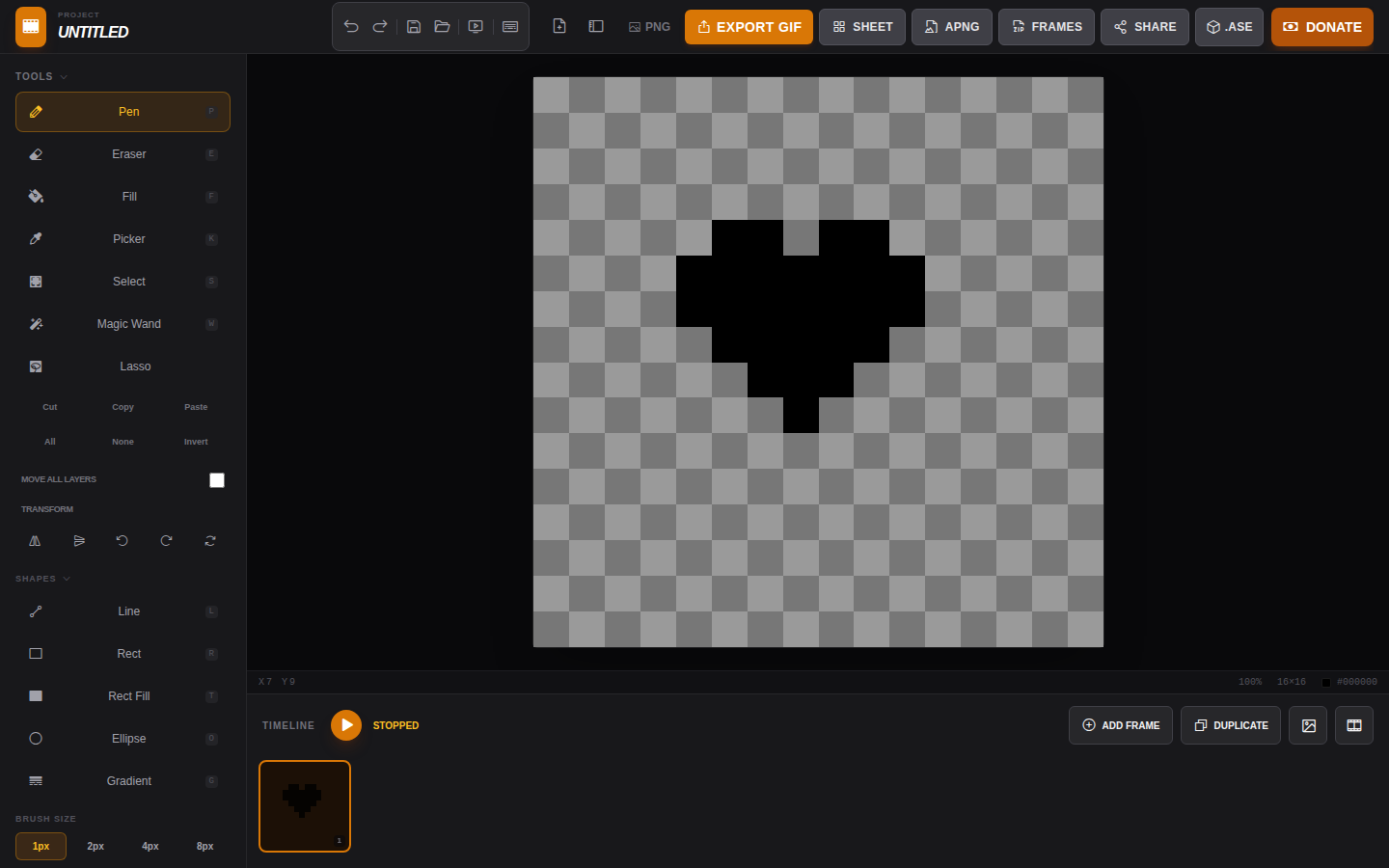Switch to the Lasso tool
1389x868 pixels.
point(123,366)
